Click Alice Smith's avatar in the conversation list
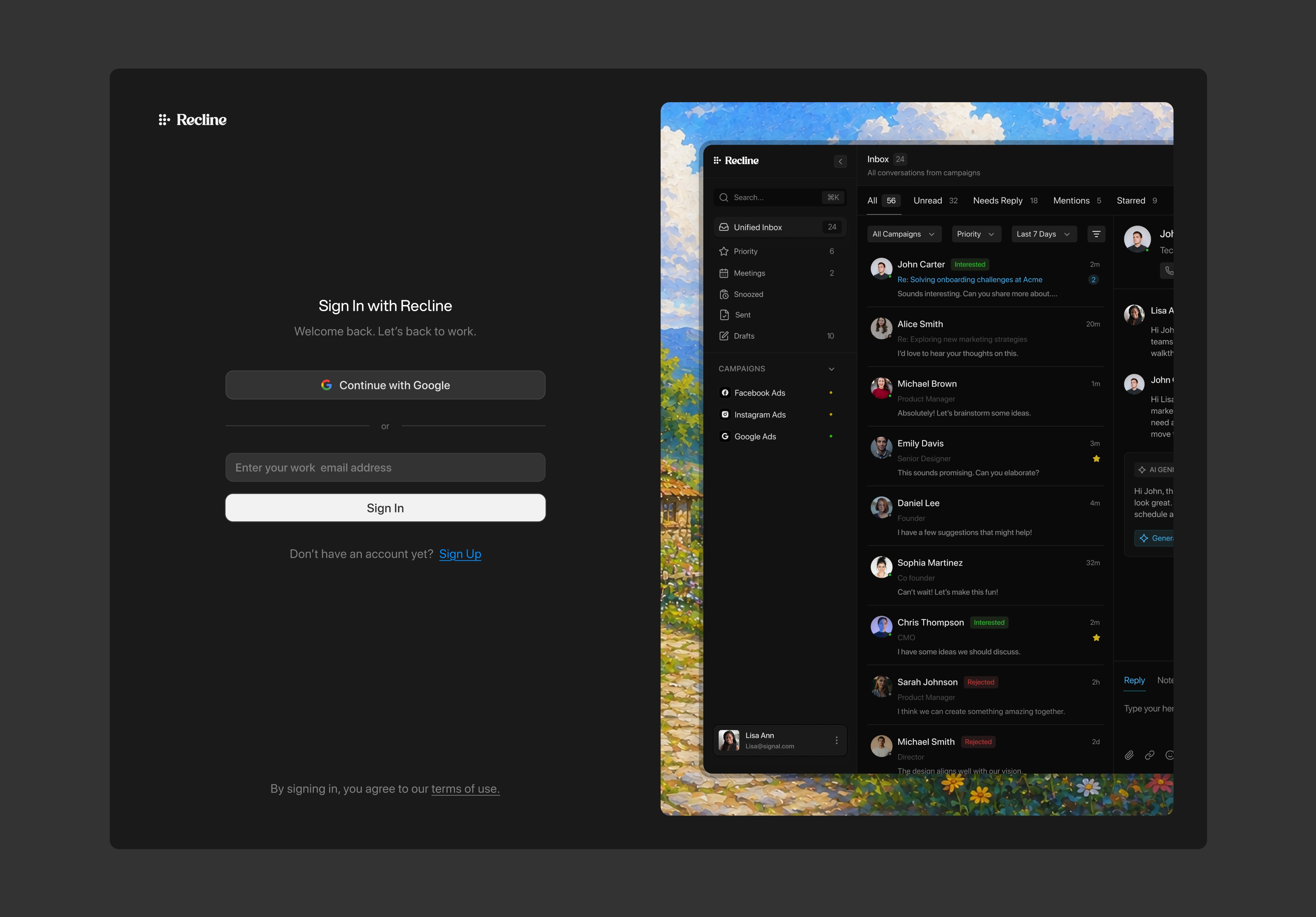This screenshot has height=917, width=1316. coord(881,328)
